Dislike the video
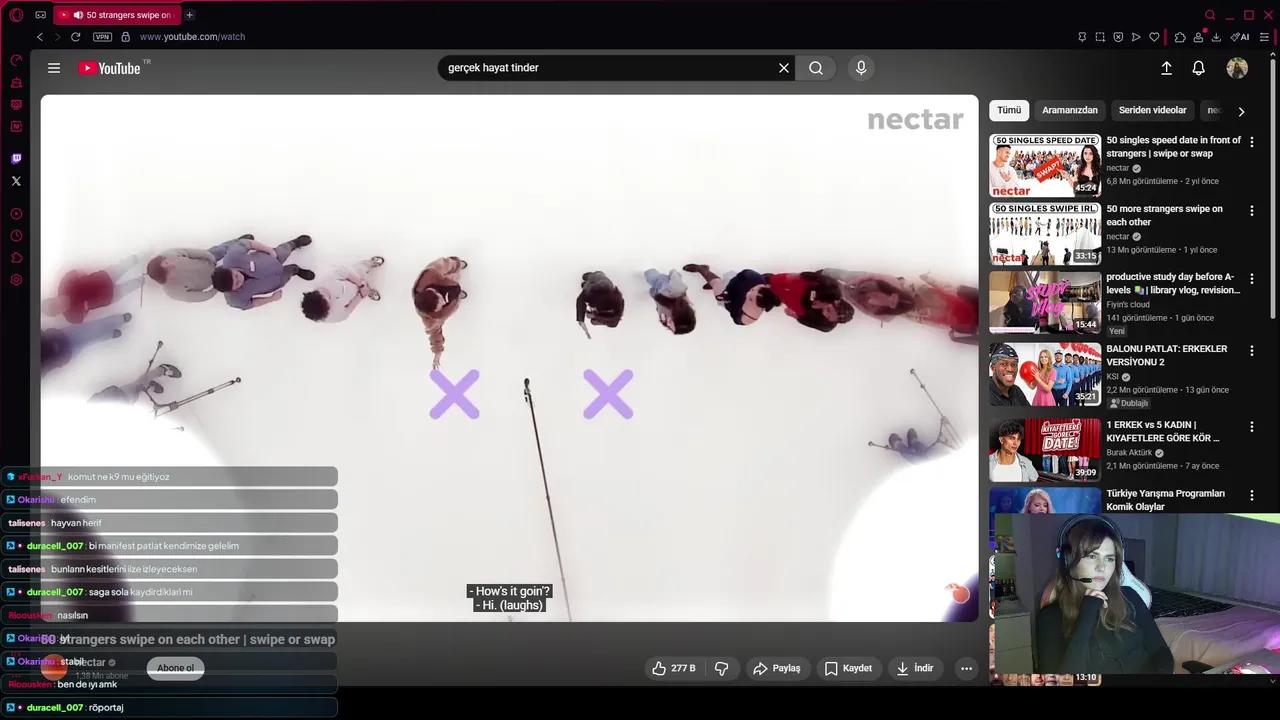The image size is (1280, 720). [721, 668]
